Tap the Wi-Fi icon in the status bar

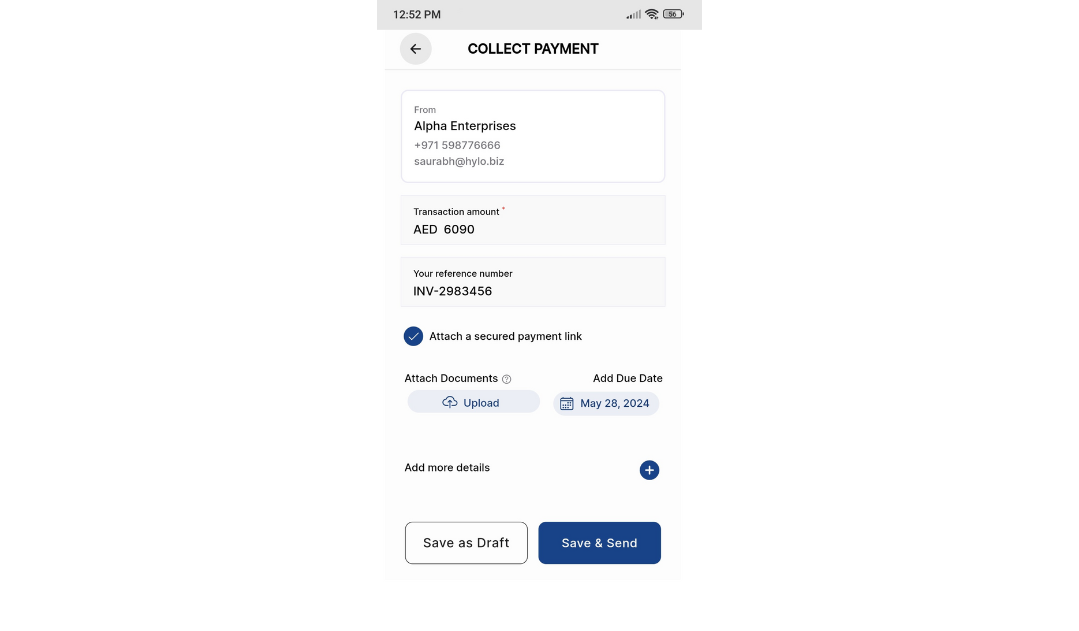click(652, 13)
